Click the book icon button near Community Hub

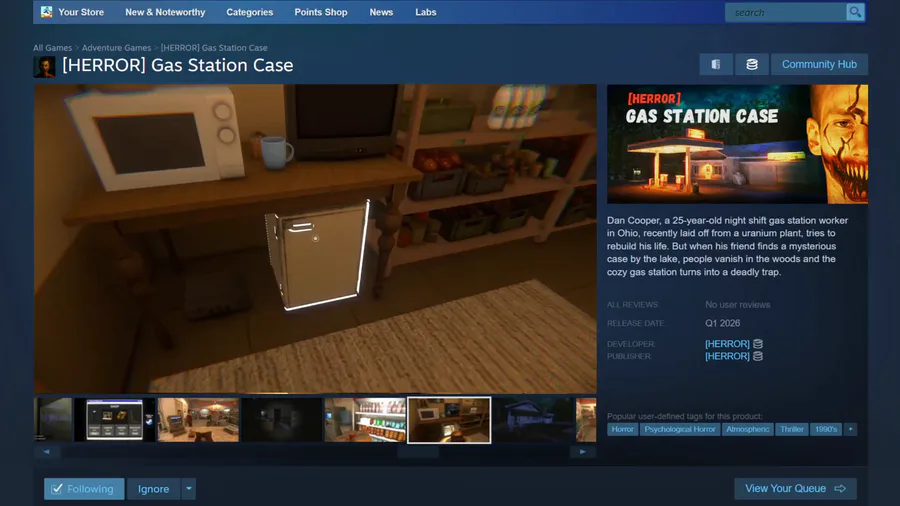tap(716, 64)
